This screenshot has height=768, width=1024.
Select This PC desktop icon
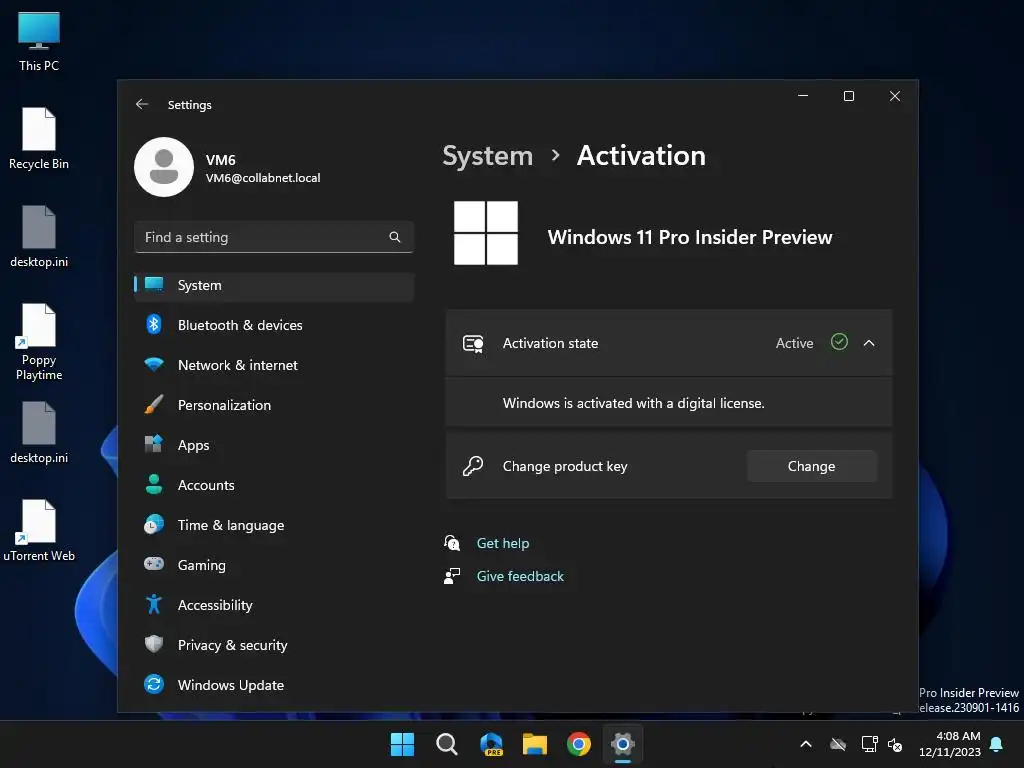(39, 40)
